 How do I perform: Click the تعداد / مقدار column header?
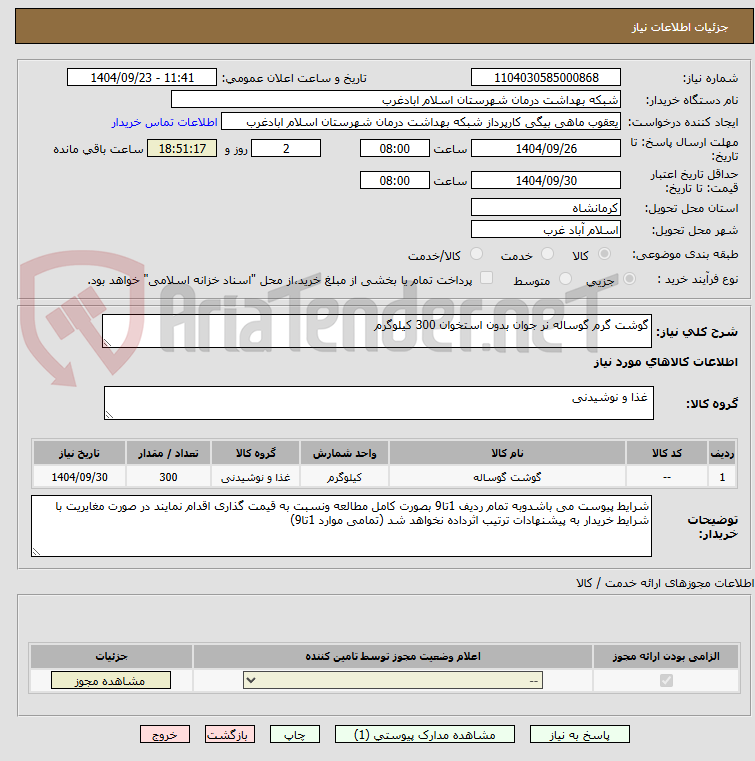pos(168,453)
